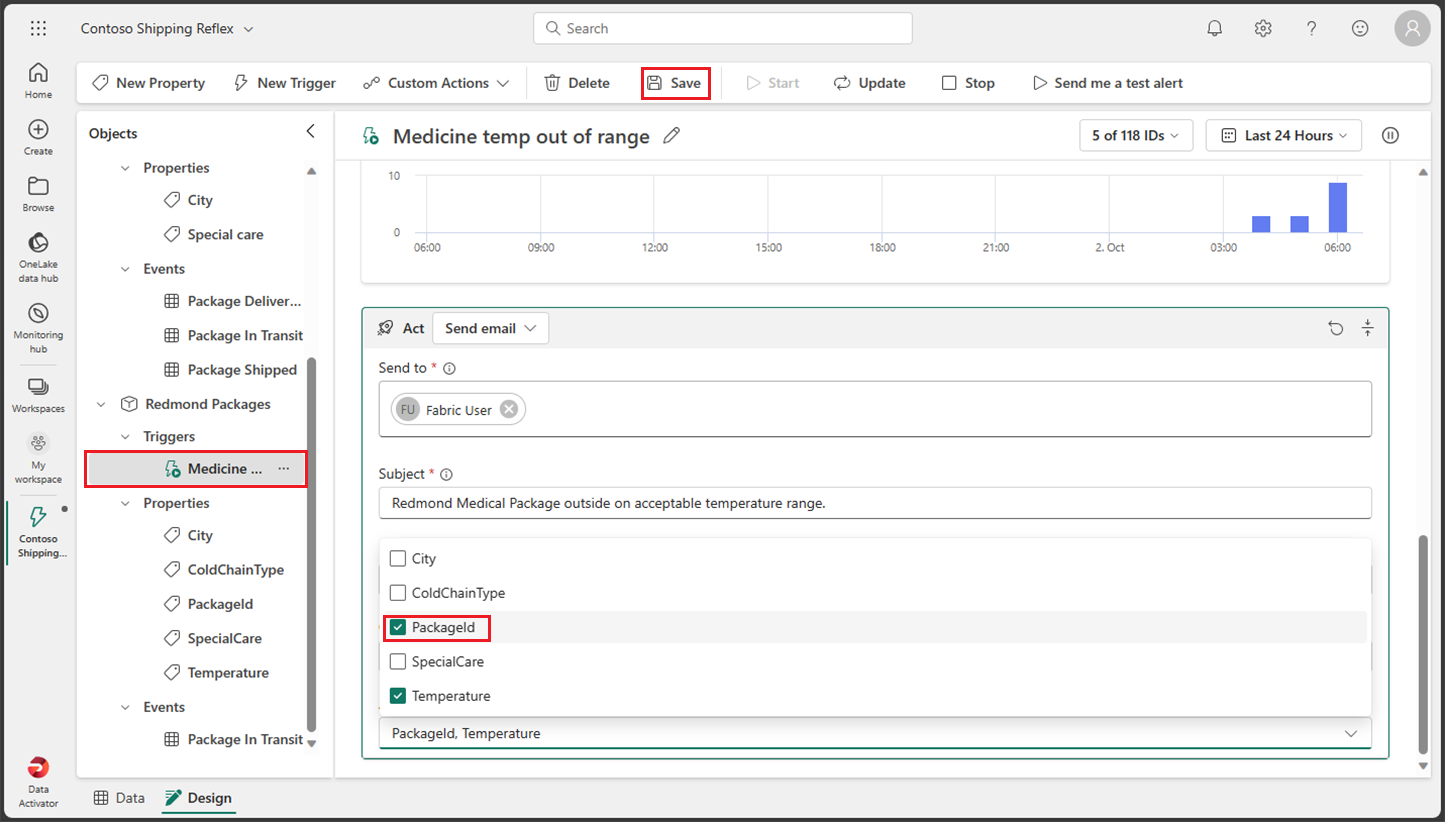
Task: Collapse Properties group under Redmond Packages
Action: pos(125,503)
